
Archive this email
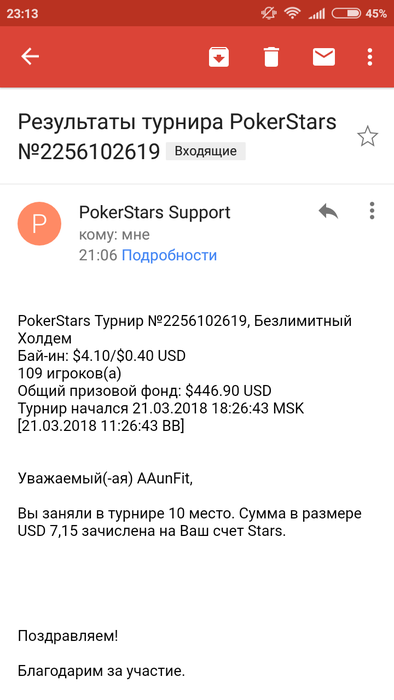(x=219, y=57)
